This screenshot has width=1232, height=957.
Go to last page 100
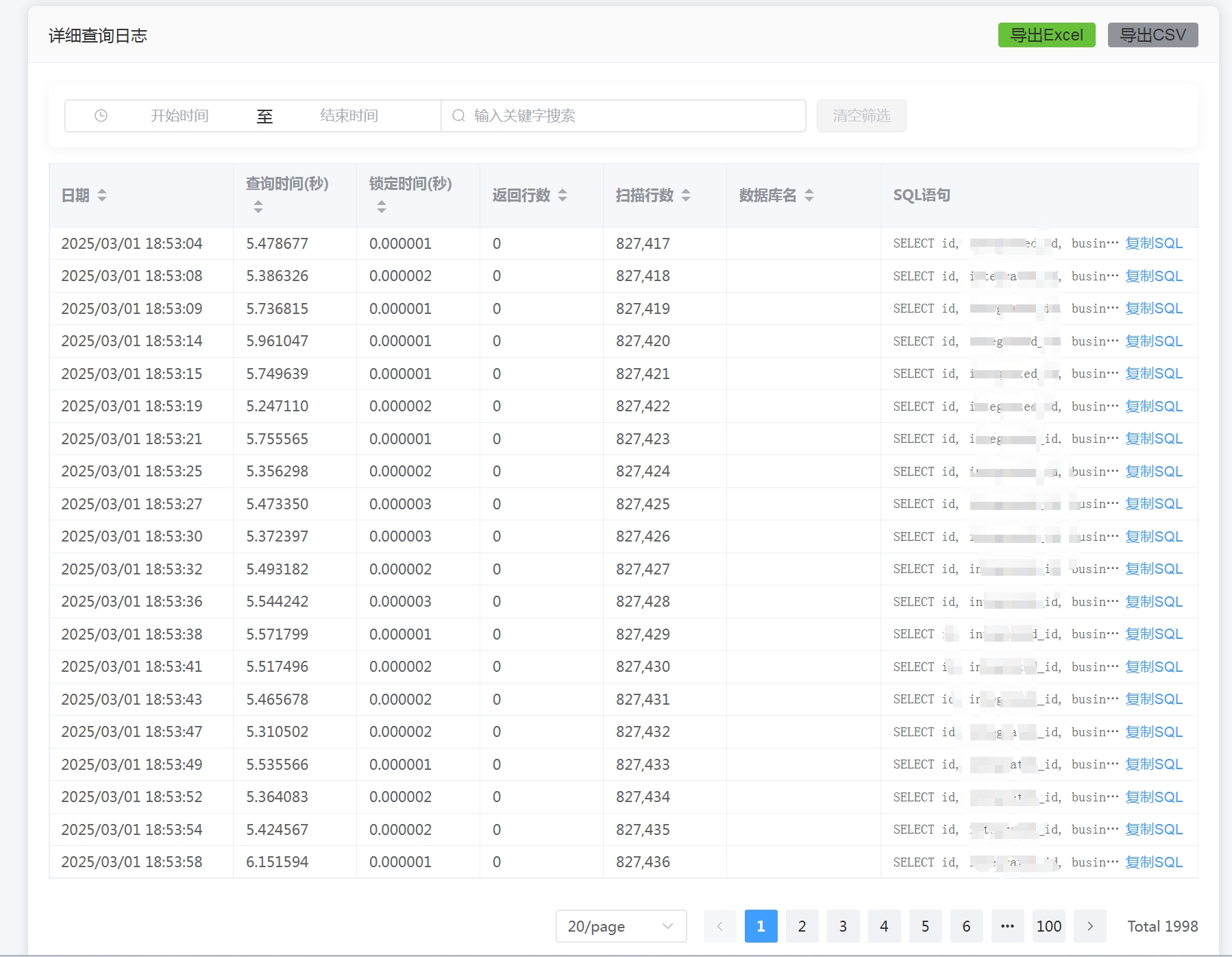click(x=1048, y=926)
